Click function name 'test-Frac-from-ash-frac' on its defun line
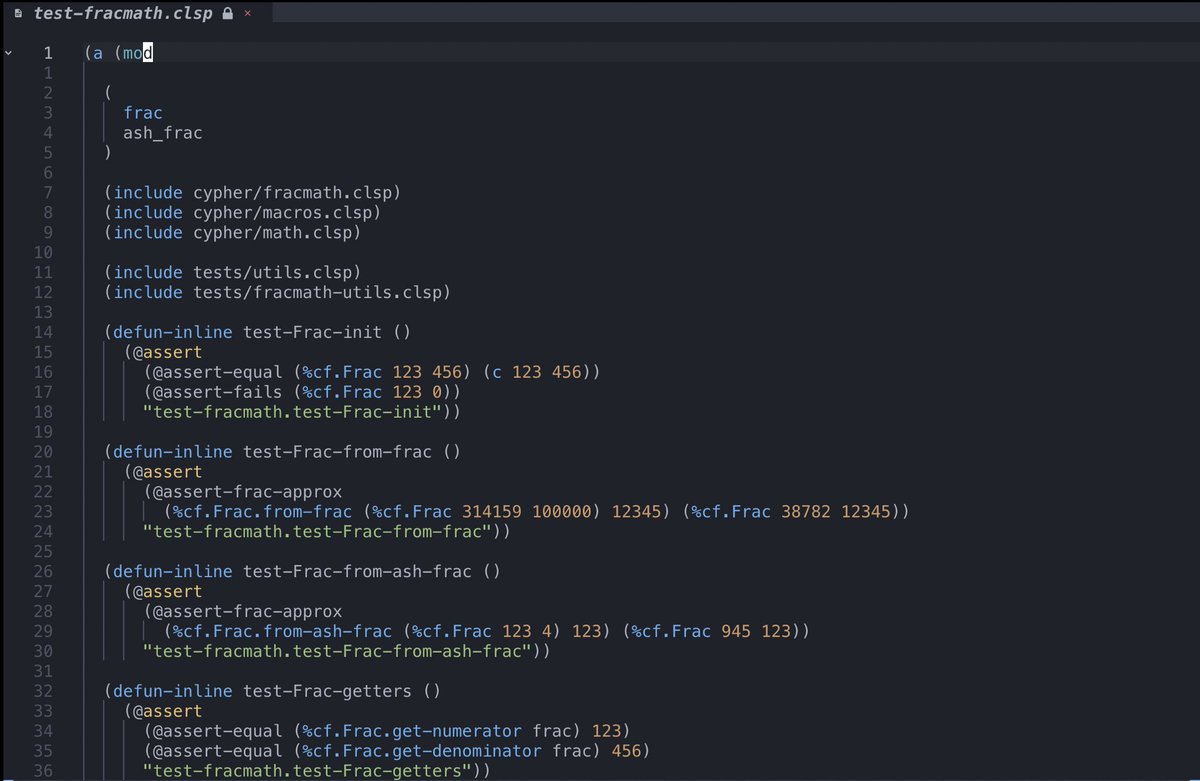 (x=357, y=571)
